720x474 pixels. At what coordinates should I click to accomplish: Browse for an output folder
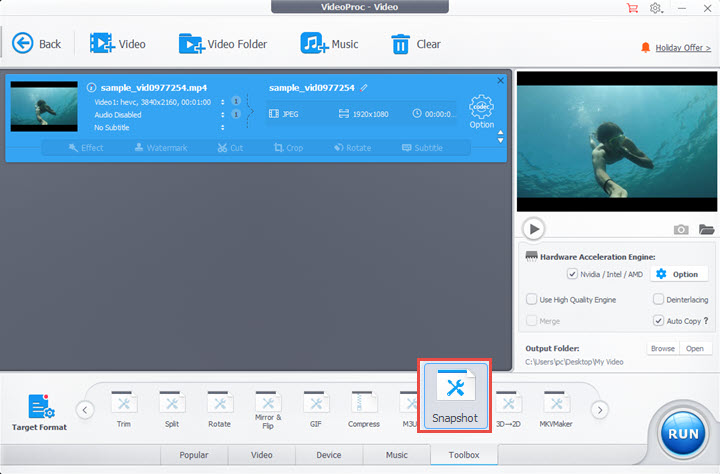[663, 349]
